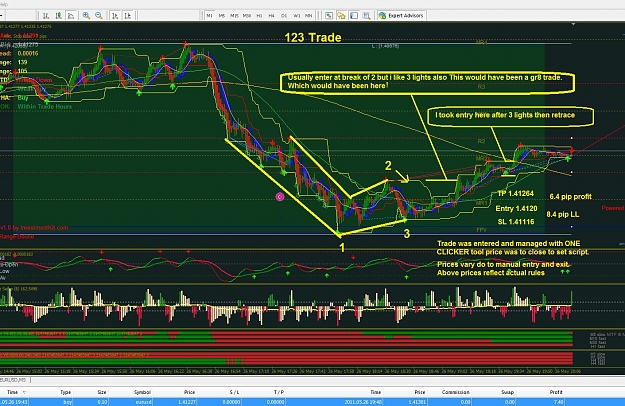Zoom out of the chart

98,16
